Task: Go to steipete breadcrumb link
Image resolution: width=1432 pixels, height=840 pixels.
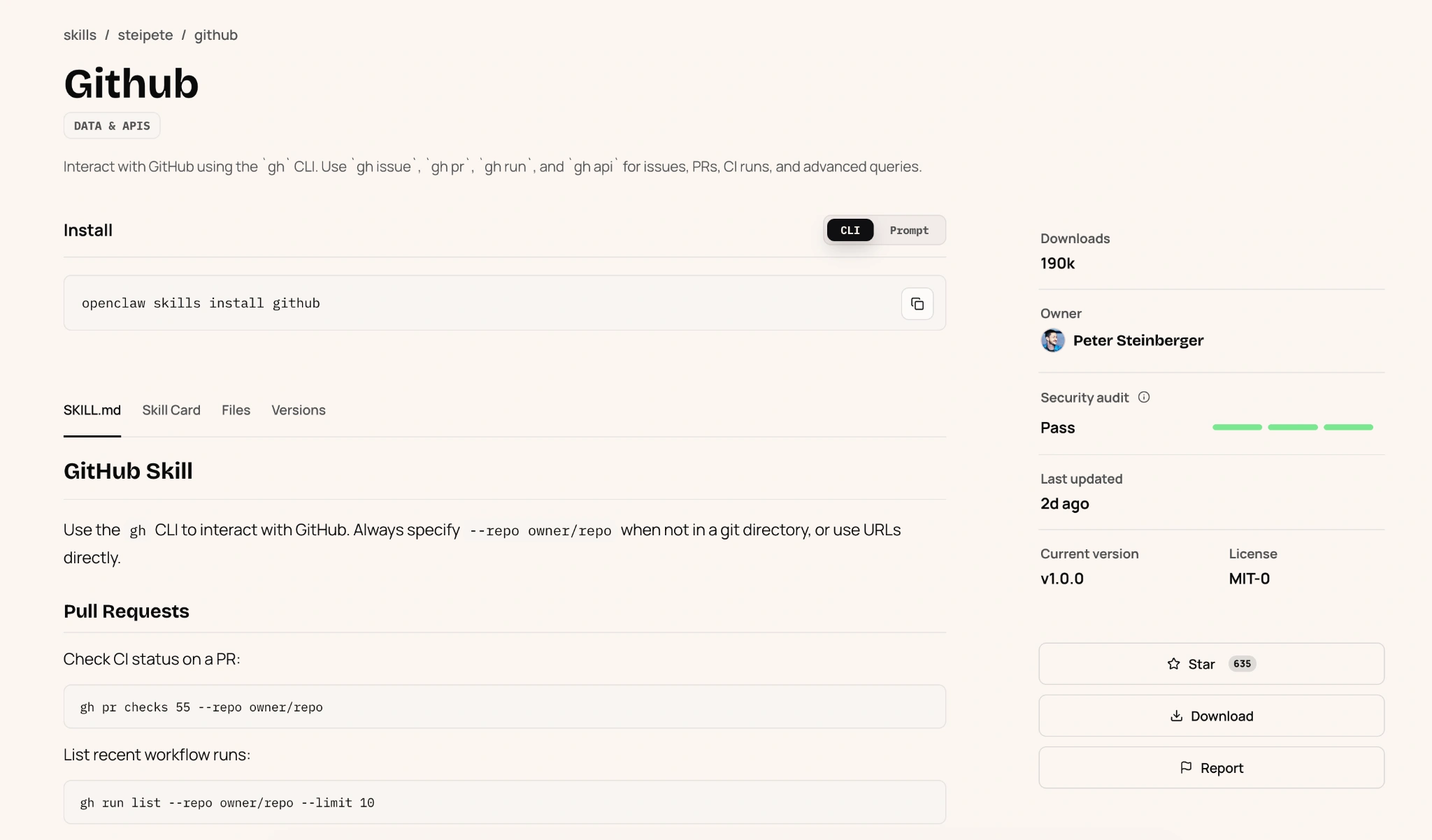Action: (x=145, y=35)
